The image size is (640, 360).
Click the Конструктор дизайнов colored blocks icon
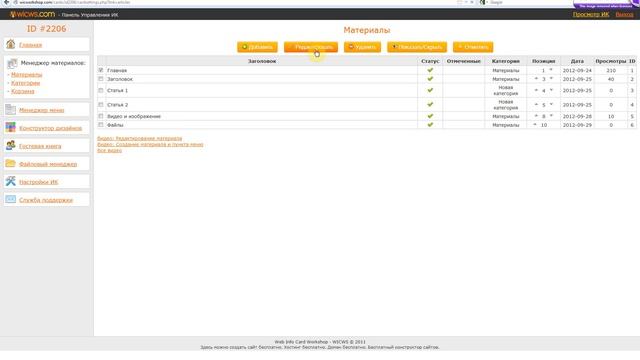click(x=11, y=127)
